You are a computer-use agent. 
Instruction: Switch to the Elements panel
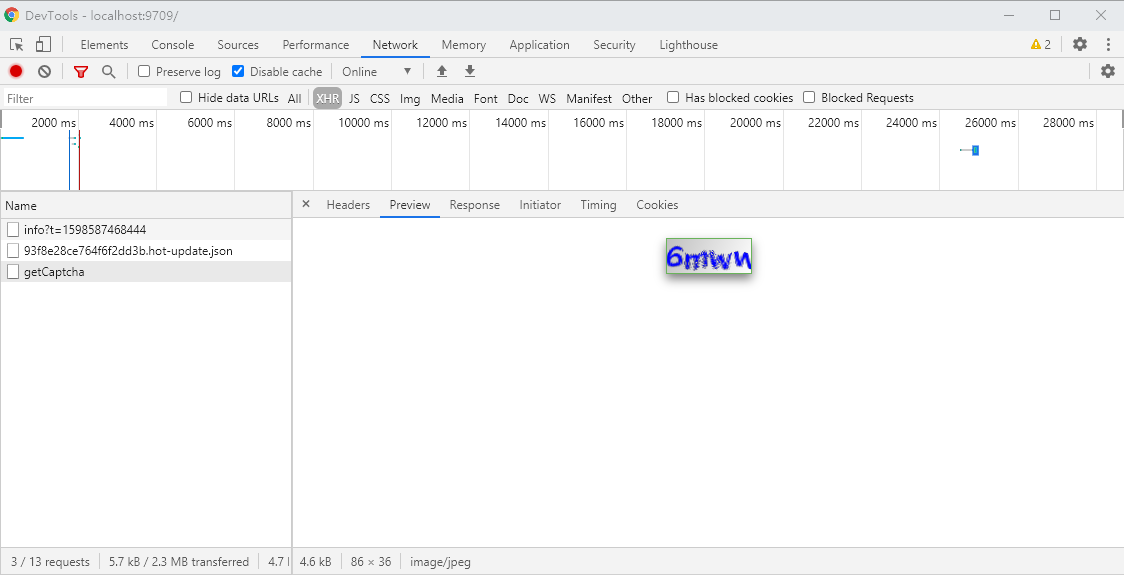(105, 44)
